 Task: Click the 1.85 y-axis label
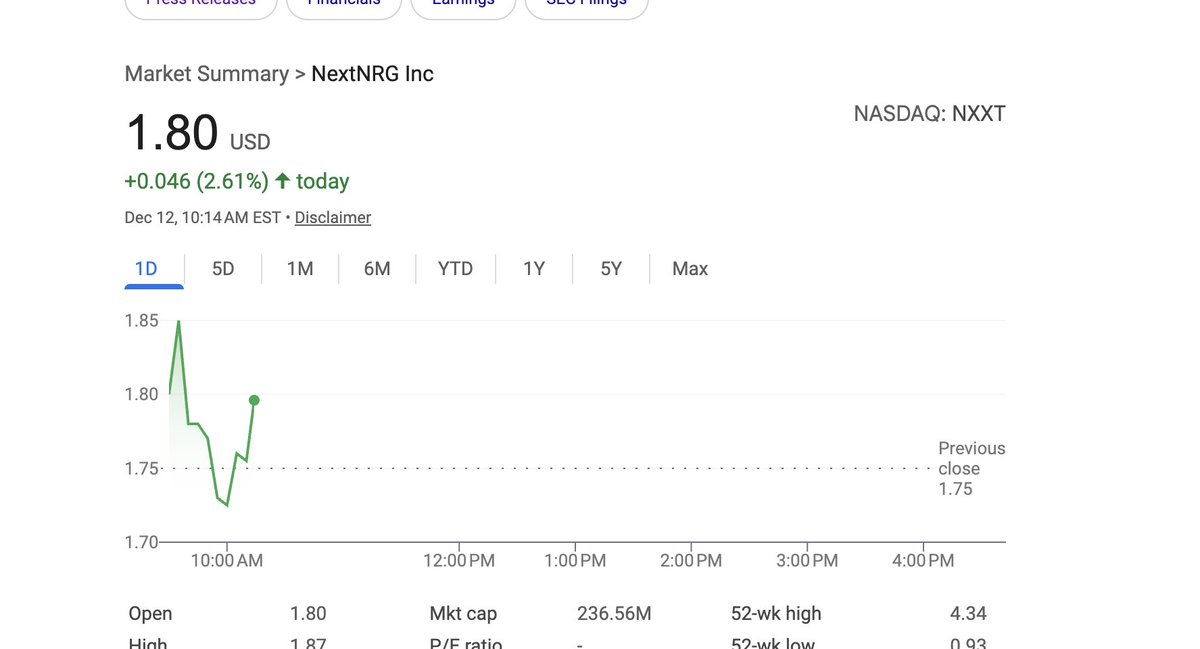[142, 321]
